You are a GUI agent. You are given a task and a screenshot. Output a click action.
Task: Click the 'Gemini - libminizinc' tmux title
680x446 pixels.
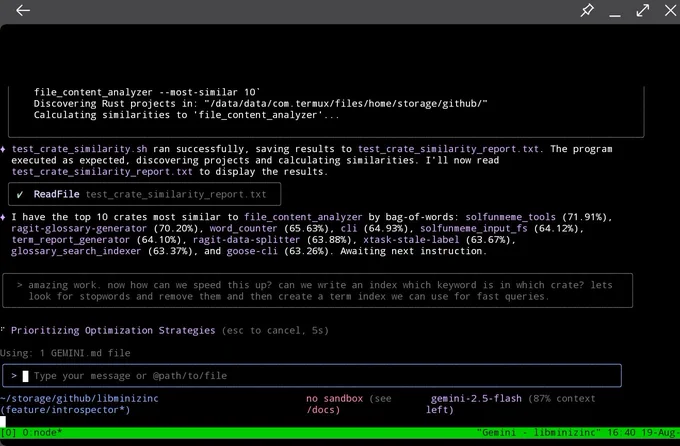(539, 433)
